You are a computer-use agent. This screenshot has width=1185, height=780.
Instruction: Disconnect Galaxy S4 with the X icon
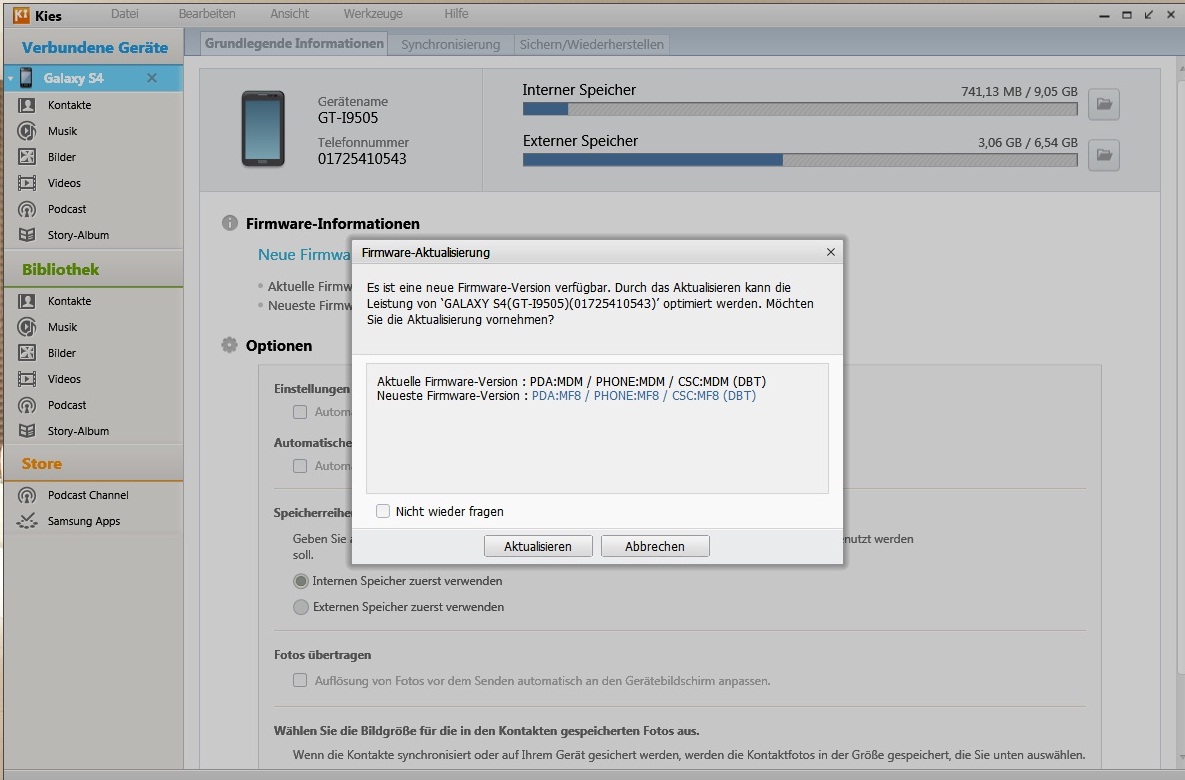152,78
